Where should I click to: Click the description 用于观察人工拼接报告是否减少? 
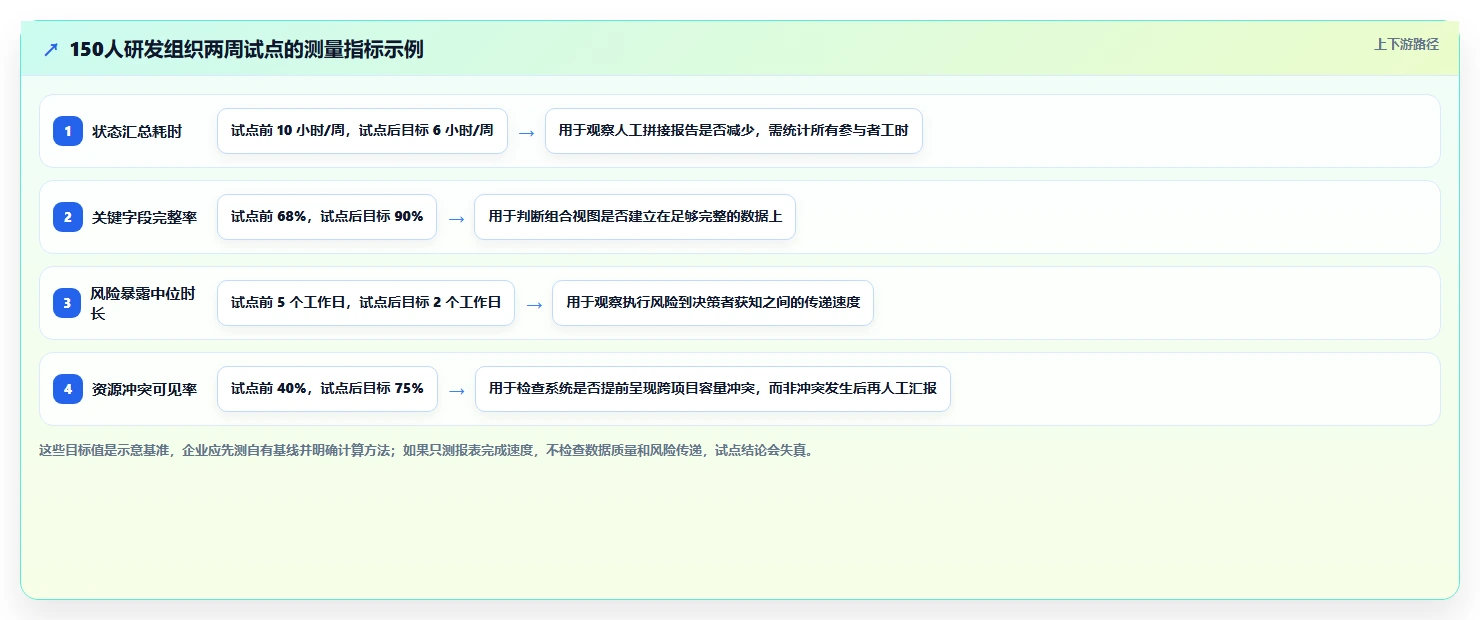point(733,131)
